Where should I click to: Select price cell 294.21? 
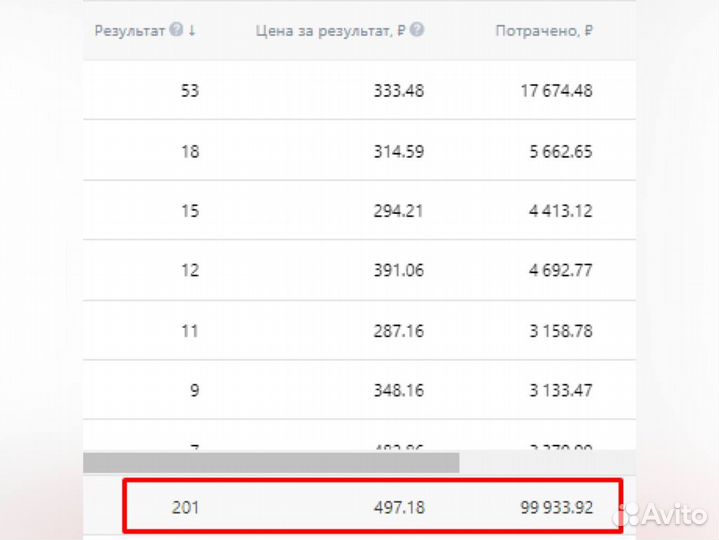pos(398,211)
